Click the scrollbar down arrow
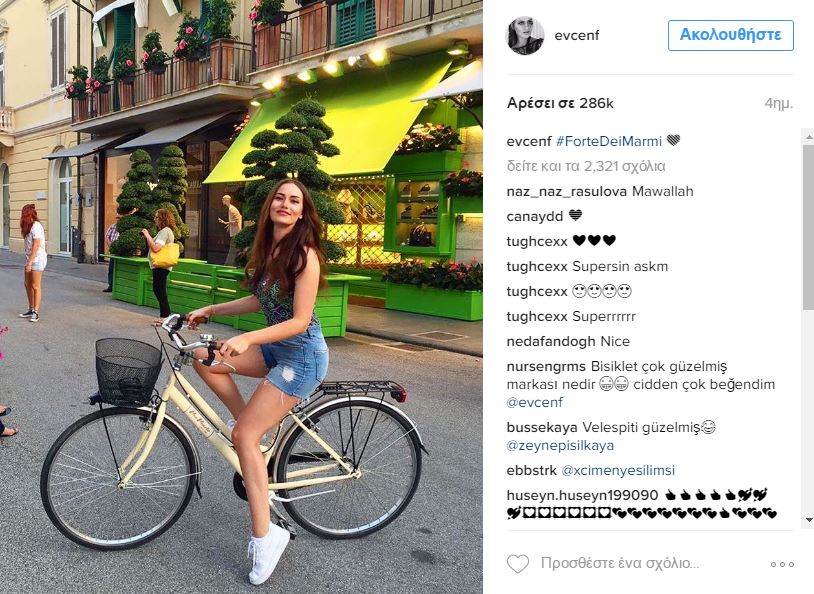This screenshot has width=814, height=594. tap(808, 519)
